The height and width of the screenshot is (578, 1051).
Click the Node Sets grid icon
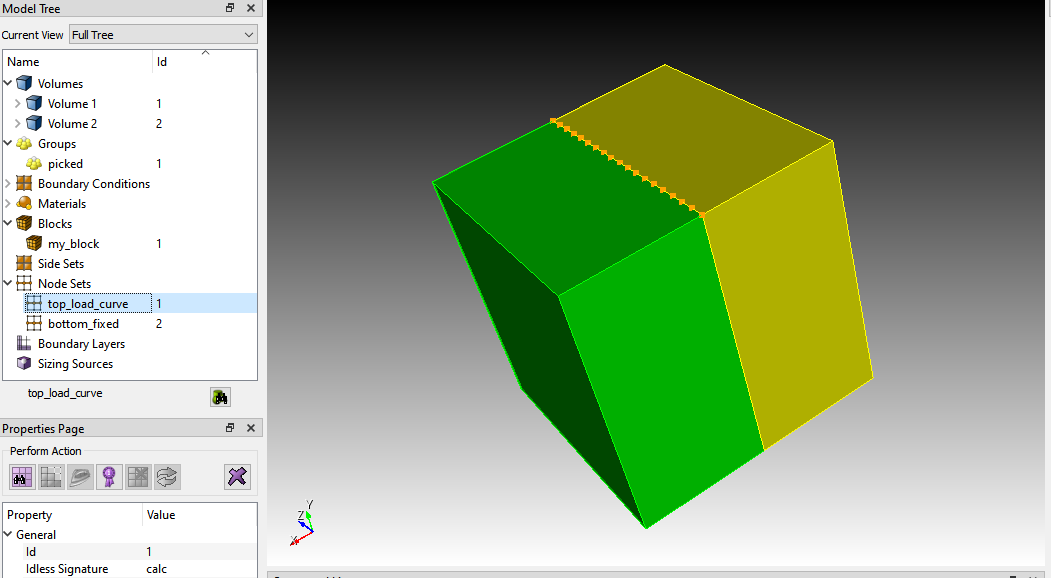click(x=24, y=284)
